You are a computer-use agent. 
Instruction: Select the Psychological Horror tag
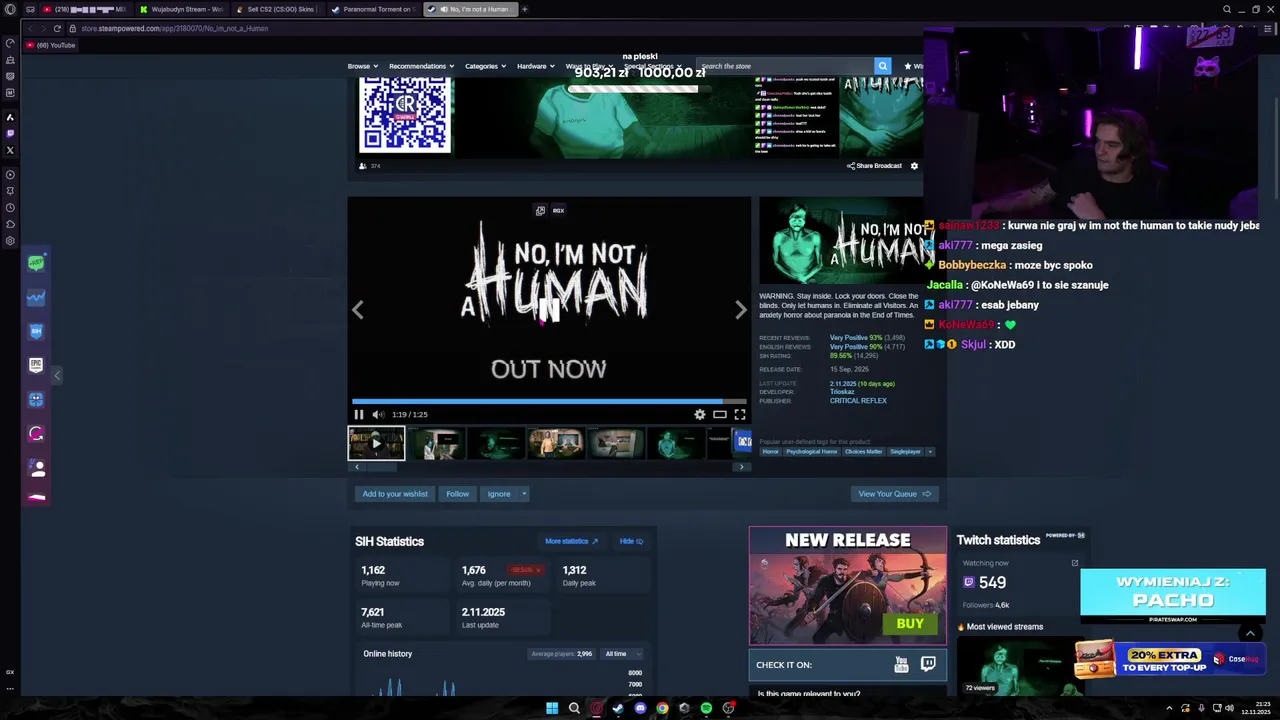click(811, 452)
